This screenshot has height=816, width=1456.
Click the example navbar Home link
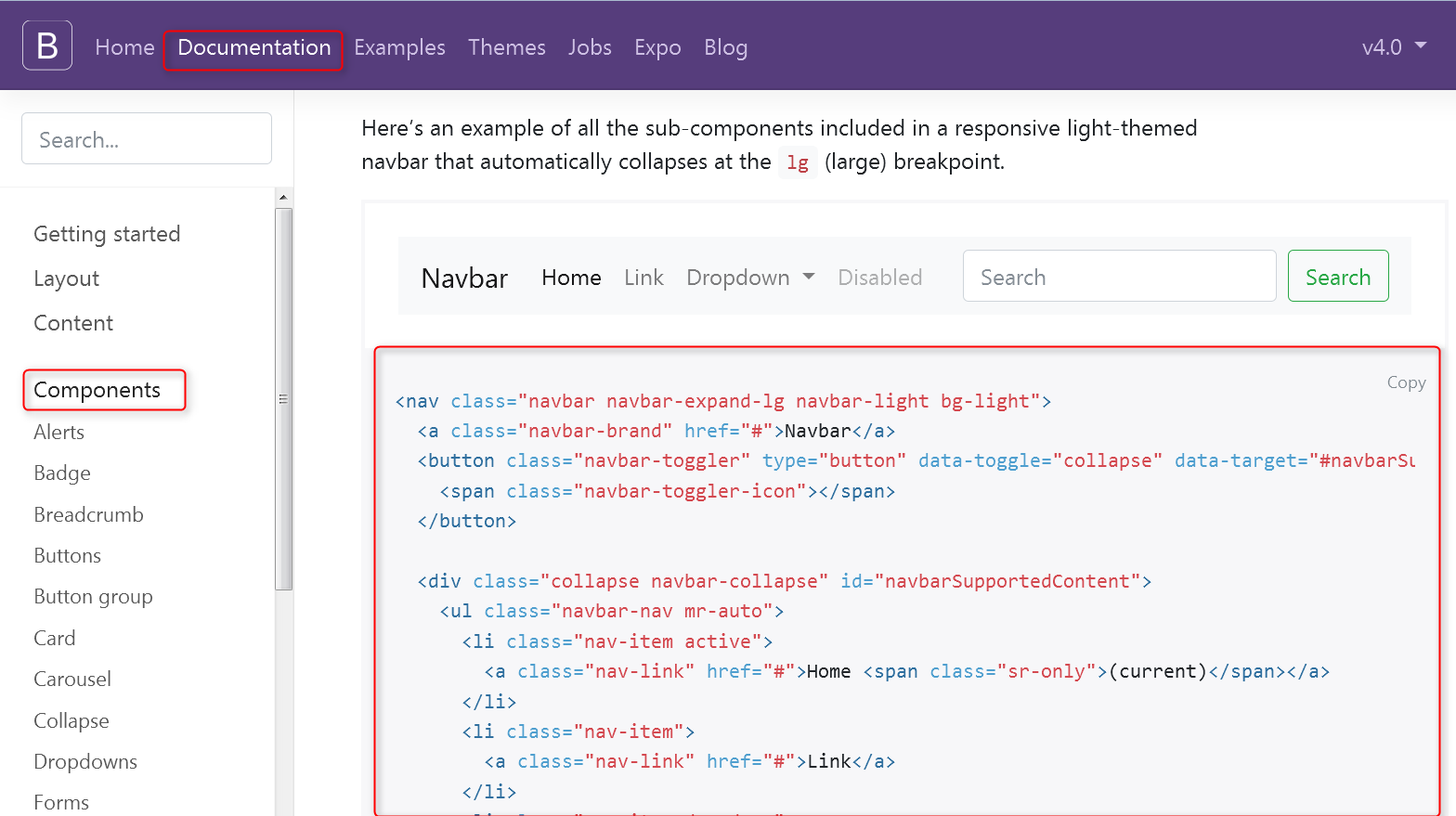coord(571,278)
